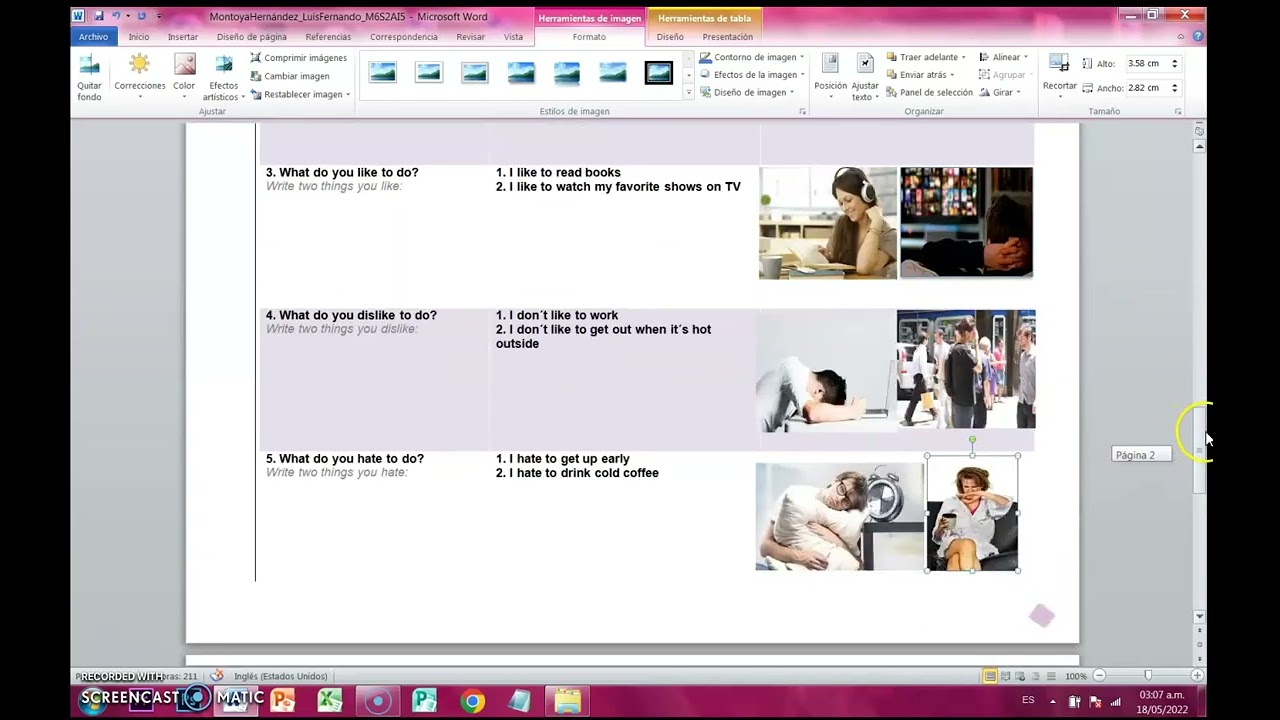The image size is (1280, 720).
Task: Open Excel from the Windows taskbar
Action: click(x=330, y=701)
